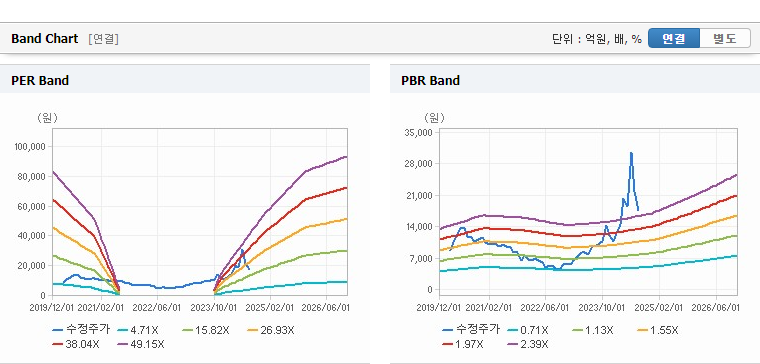Switch to the 연결 view button
The image size is (760, 364).
click(674, 38)
